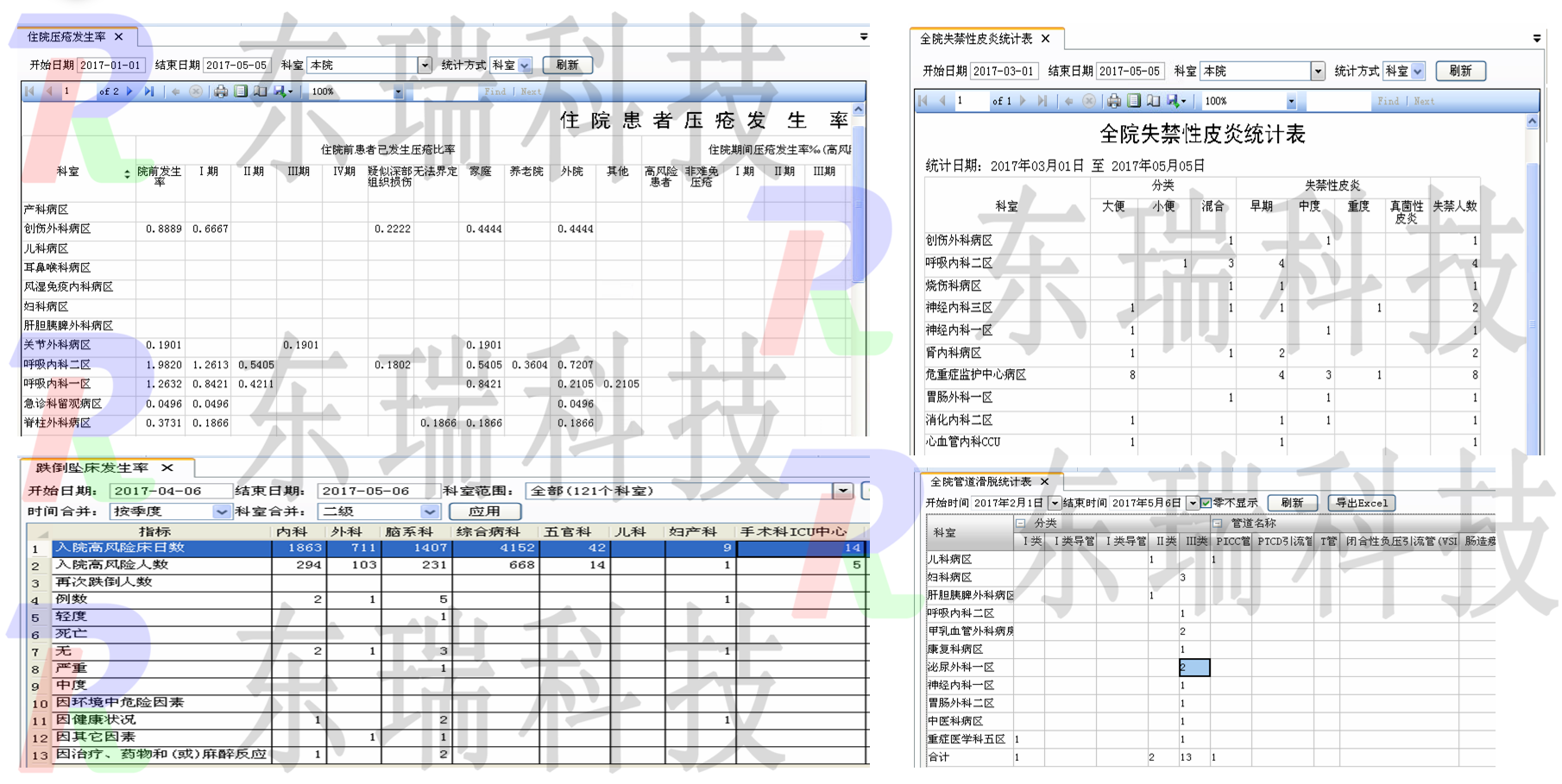This screenshot has width=1562, height=784.
Task: Click 开始日期 field in falls panel
Action: [x=171, y=491]
